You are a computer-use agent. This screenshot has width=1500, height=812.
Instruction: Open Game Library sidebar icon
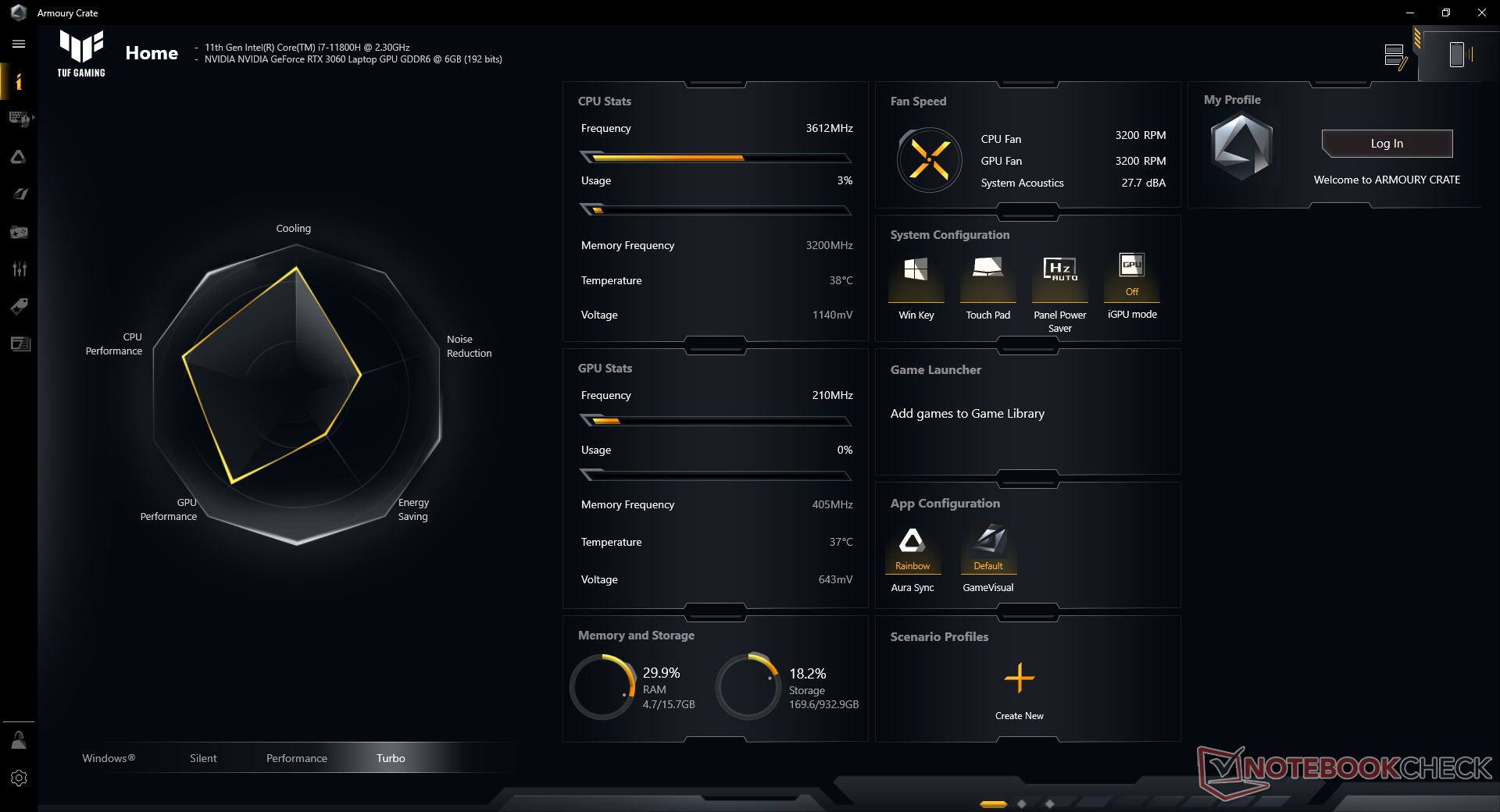click(x=19, y=232)
